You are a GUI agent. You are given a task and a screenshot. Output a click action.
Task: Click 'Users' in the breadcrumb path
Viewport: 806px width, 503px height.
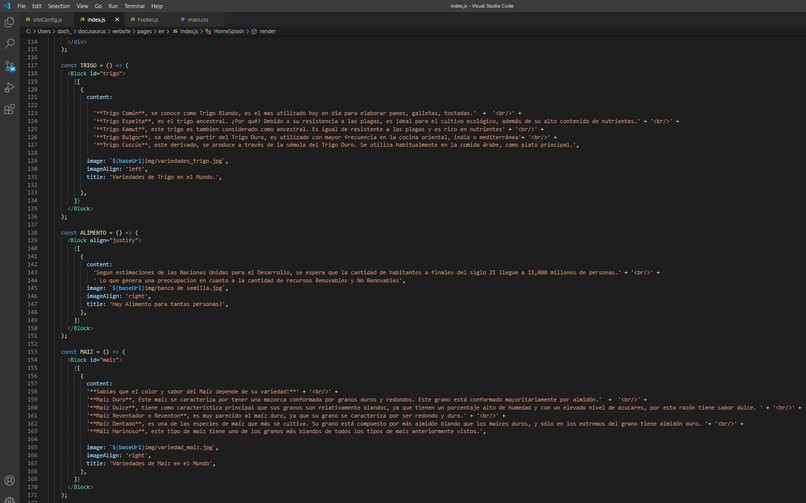(x=44, y=31)
